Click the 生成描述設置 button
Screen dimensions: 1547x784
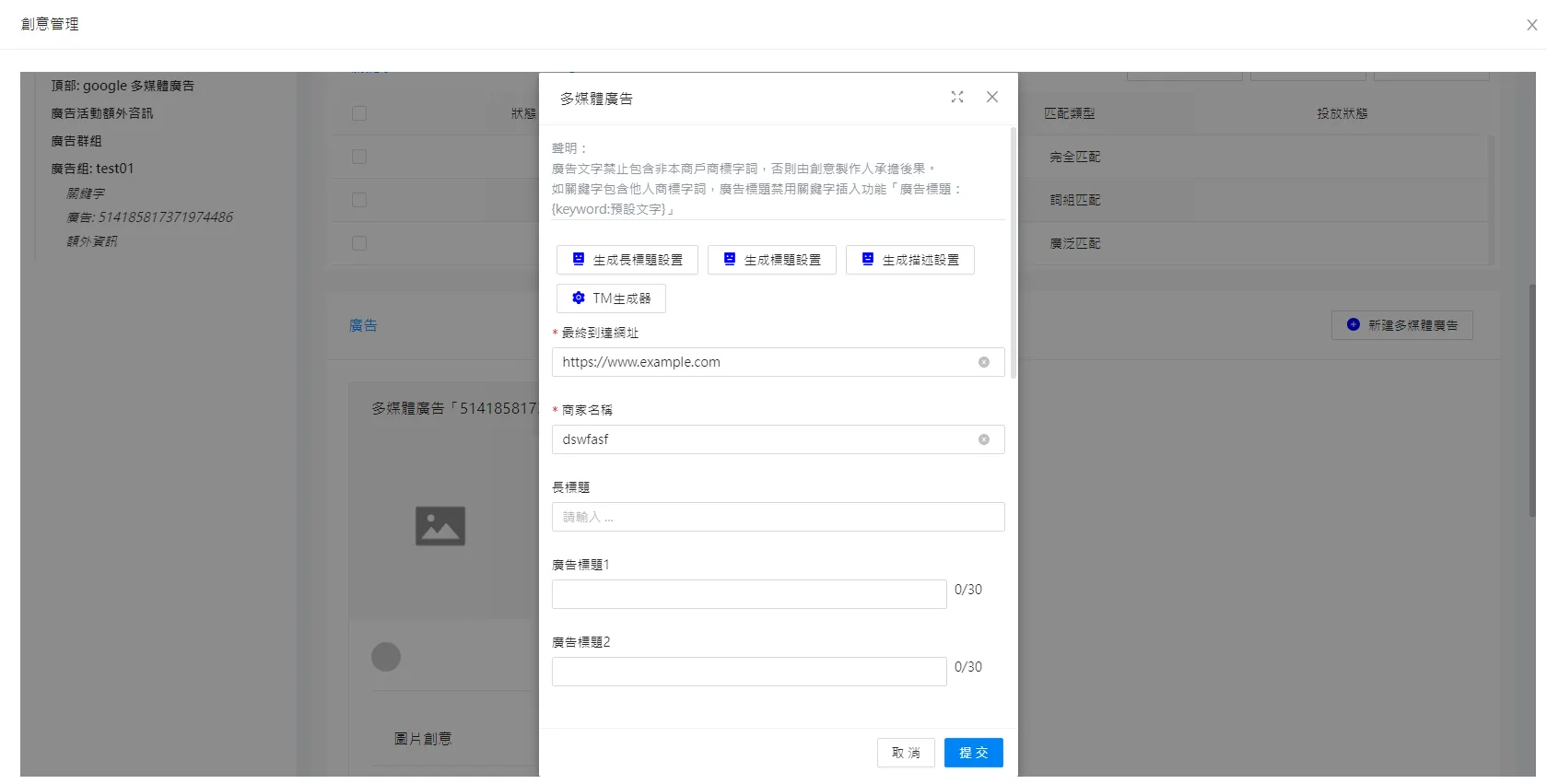coord(909,260)
